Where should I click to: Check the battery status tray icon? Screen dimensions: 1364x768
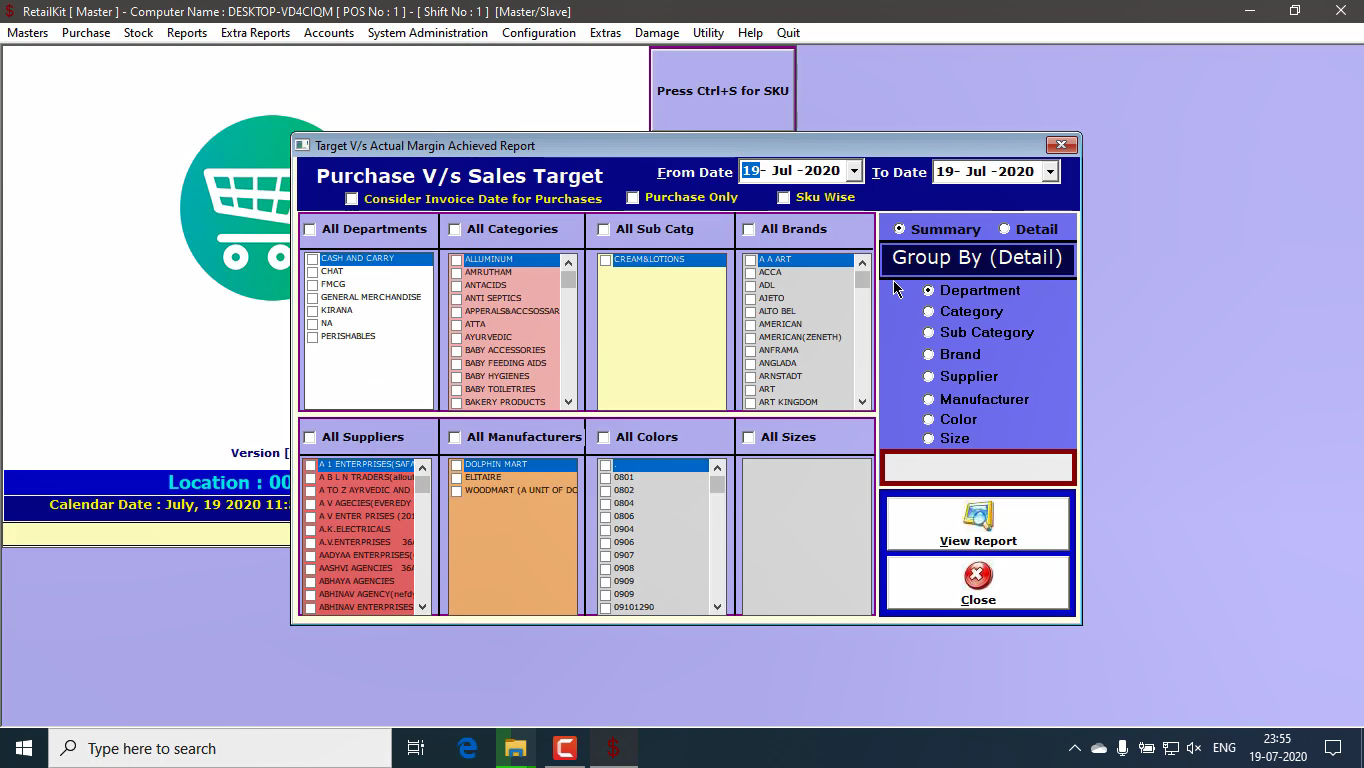click(1146, 748)
